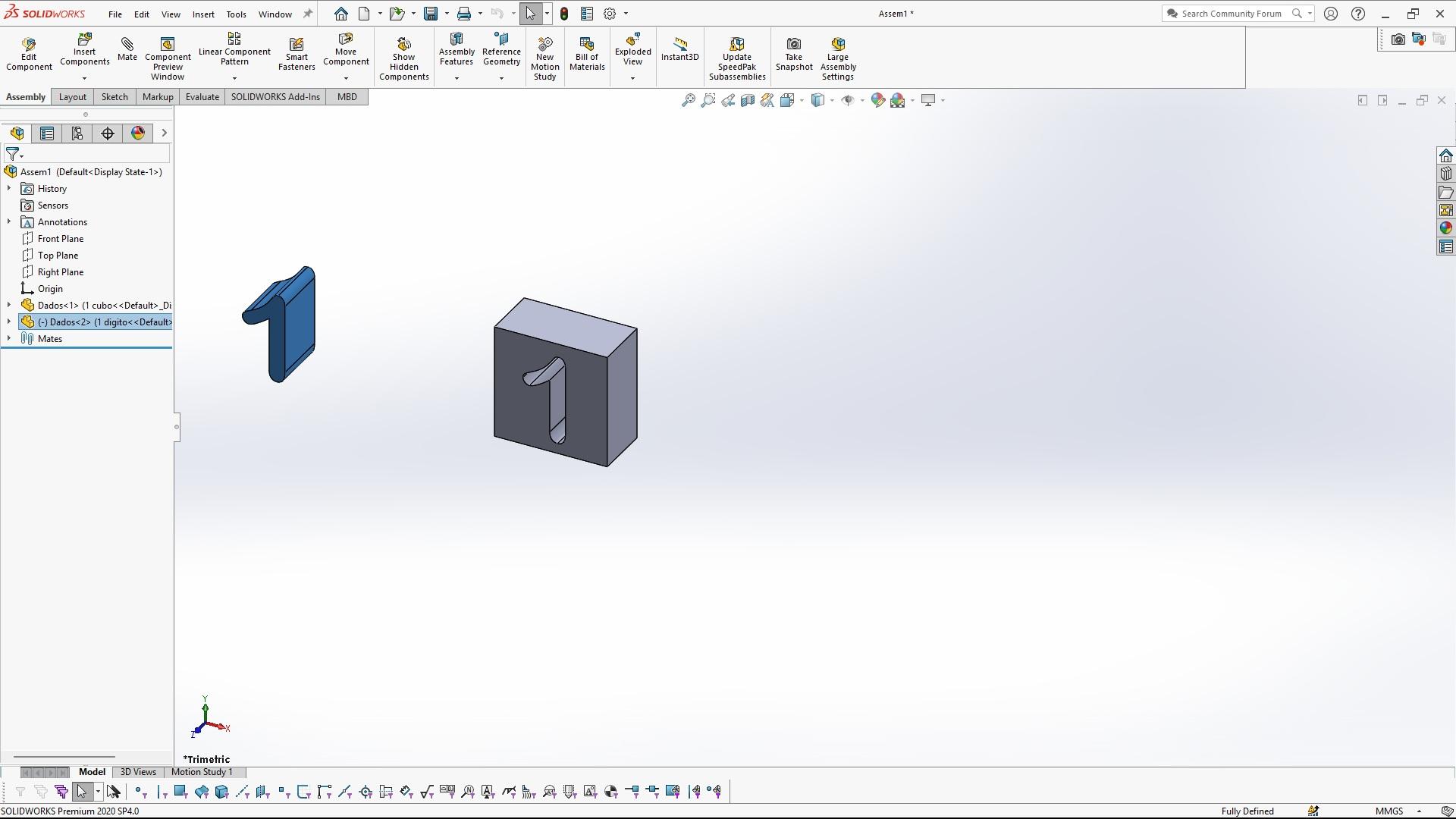Open the Appearances task pane tab
Viewport: 1456px width, 819px height.
(1445, 228)
